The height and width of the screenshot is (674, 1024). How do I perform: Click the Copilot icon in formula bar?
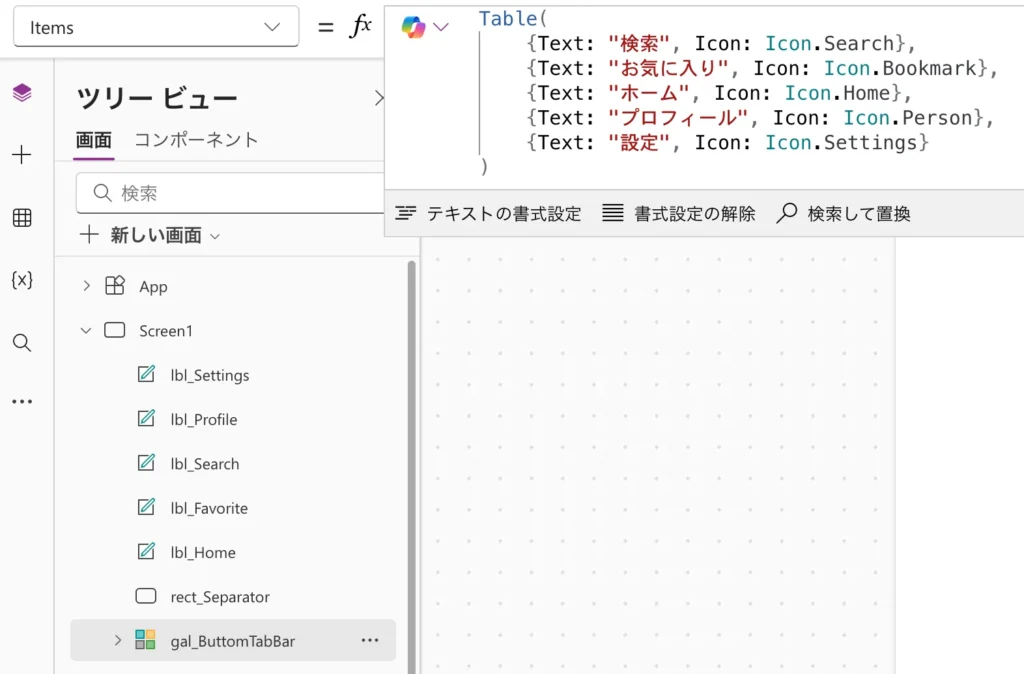click(x=413, y=27)
